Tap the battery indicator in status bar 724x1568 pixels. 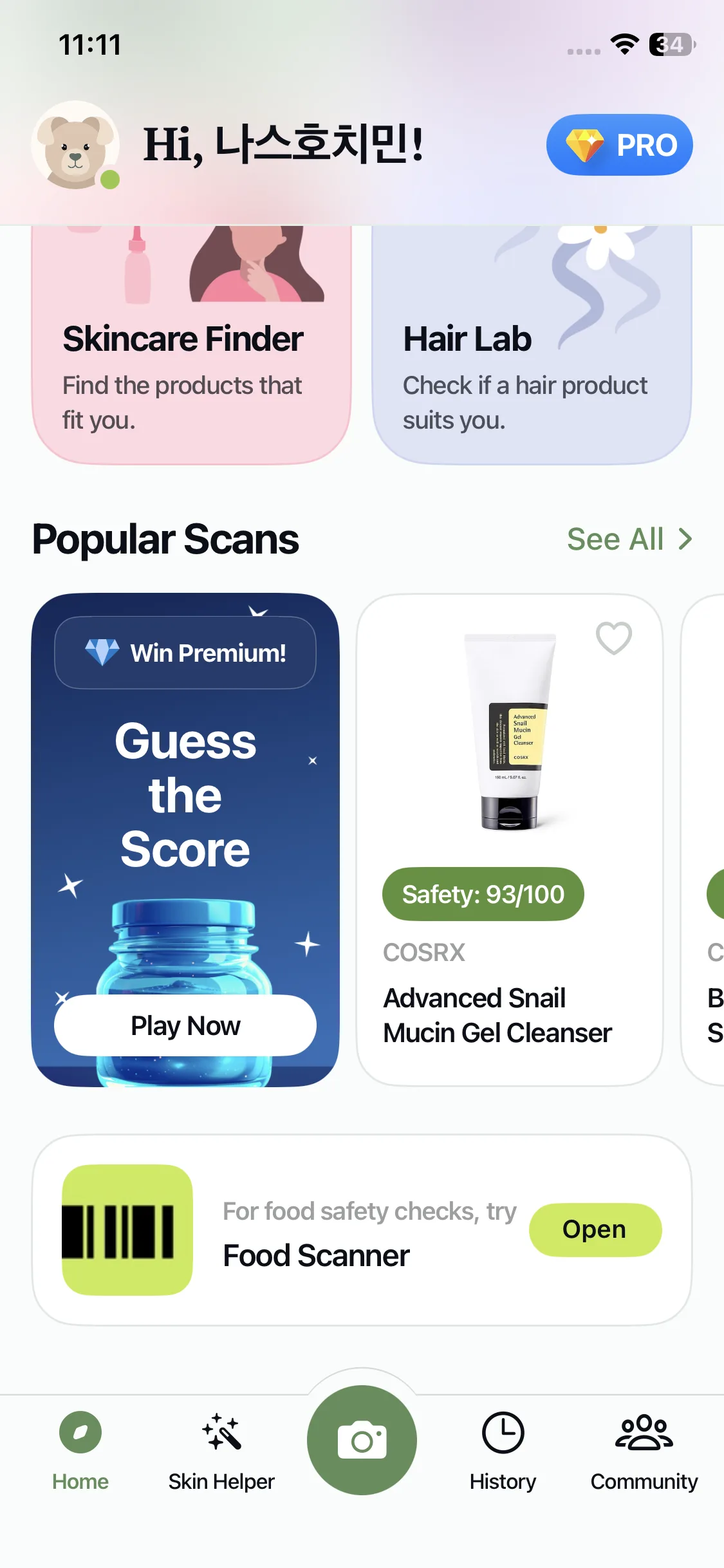tap(672, 44)
